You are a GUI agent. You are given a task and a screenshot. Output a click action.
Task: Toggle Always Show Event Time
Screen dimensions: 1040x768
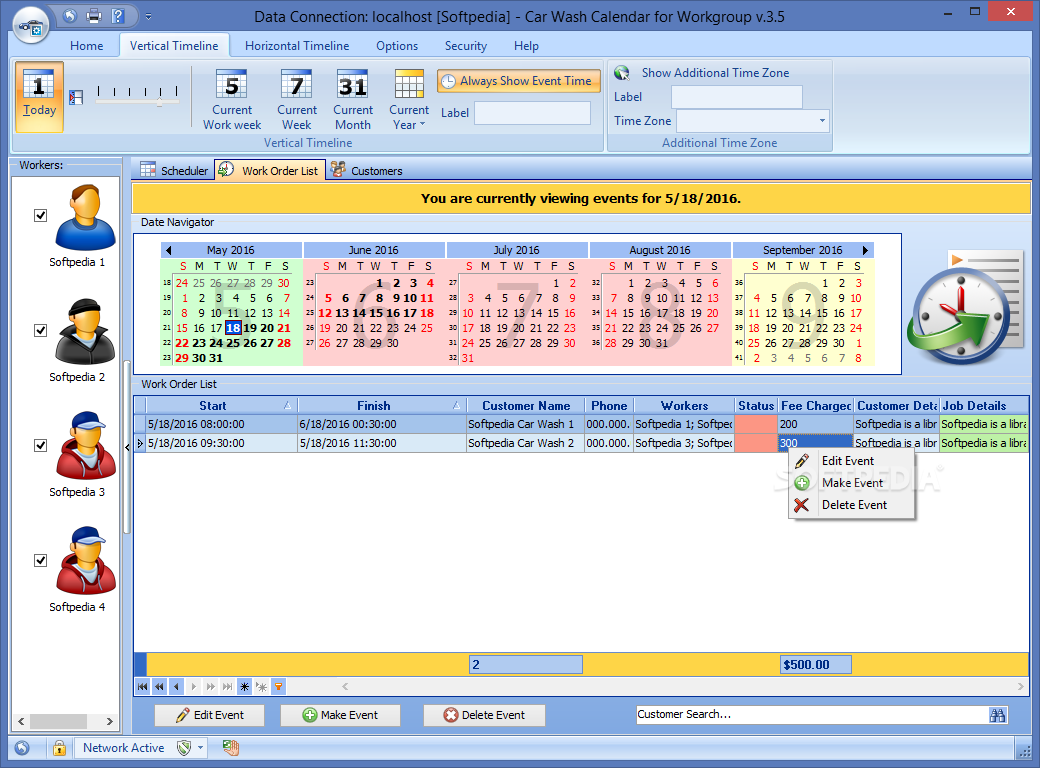pyautogui.click(x=518, y=81)
